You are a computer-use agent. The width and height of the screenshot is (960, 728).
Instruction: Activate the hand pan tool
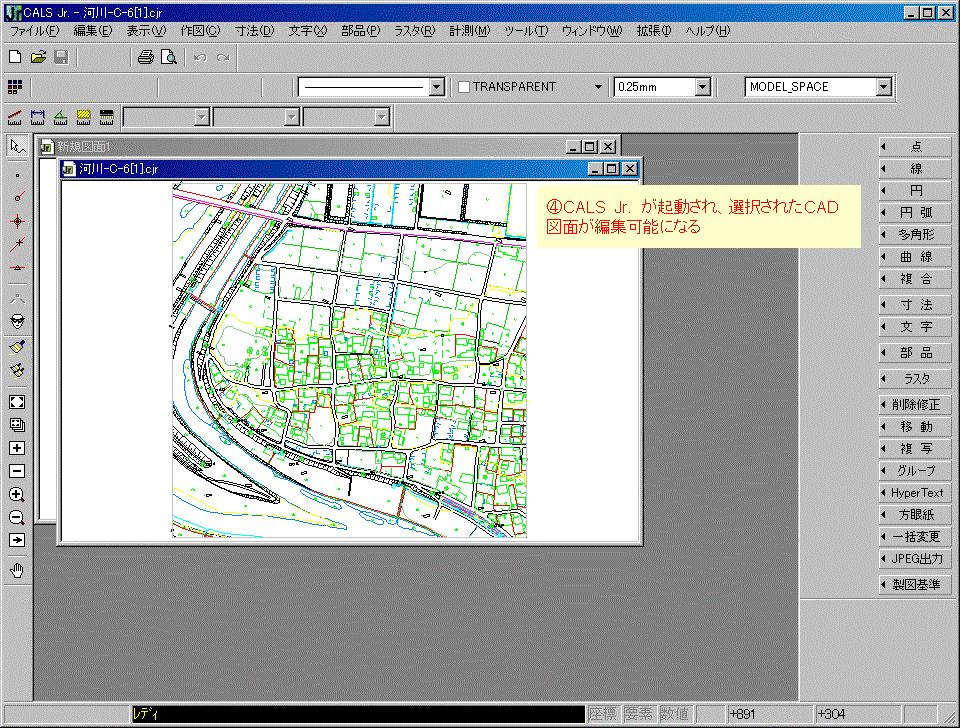click(x=17, y=571)
